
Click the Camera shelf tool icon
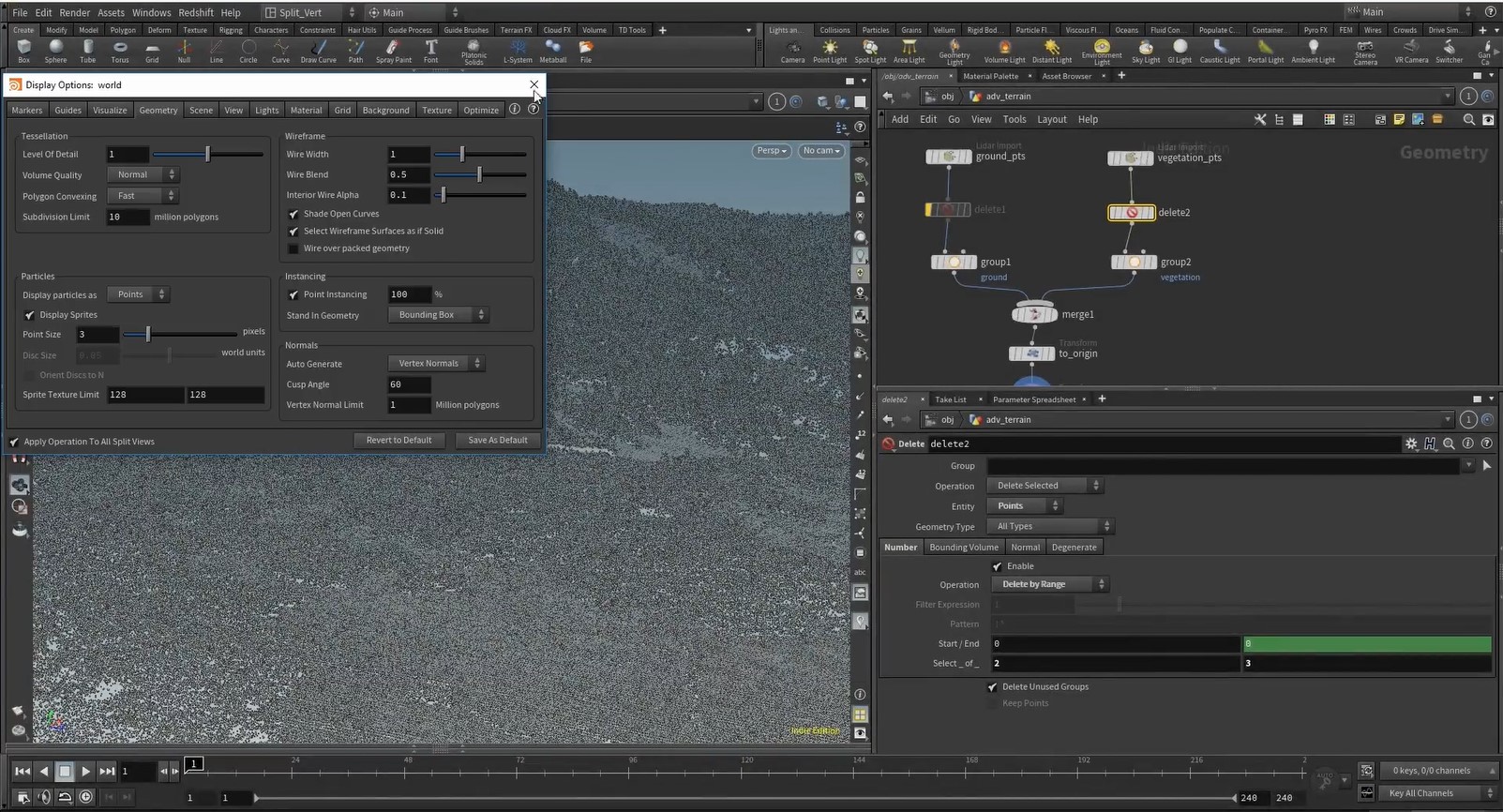click(792, 49)
